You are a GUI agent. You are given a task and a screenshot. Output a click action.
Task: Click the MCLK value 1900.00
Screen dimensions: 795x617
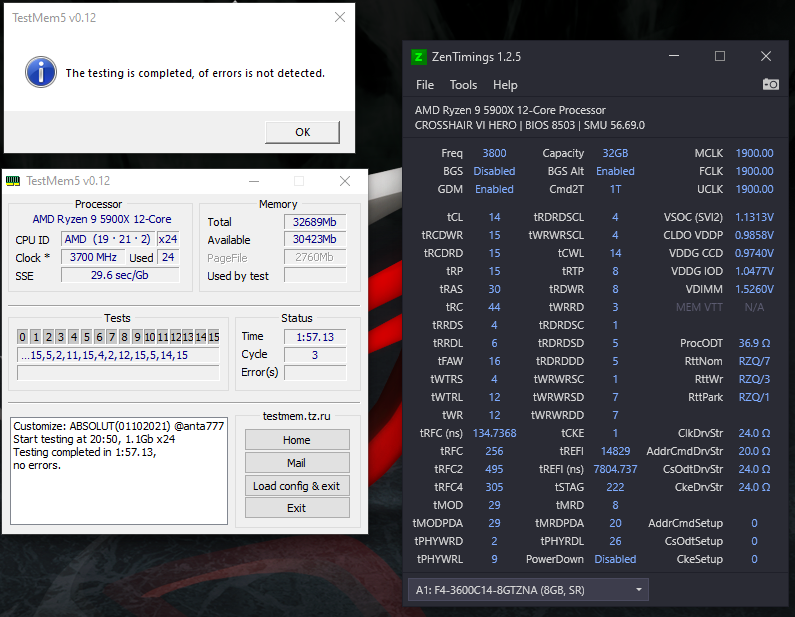754,153
